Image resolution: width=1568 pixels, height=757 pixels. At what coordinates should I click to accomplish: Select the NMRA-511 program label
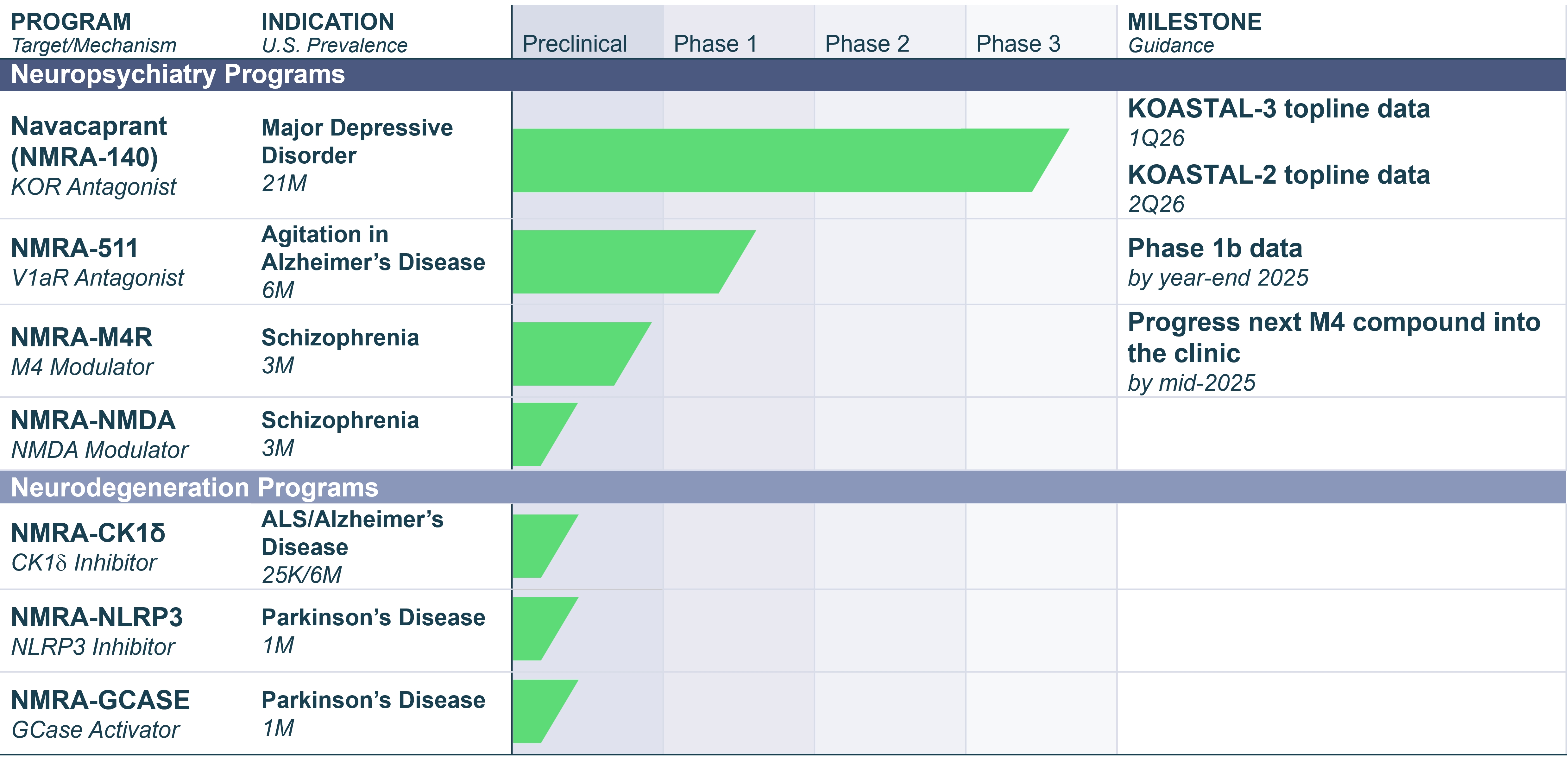point(74,248)
